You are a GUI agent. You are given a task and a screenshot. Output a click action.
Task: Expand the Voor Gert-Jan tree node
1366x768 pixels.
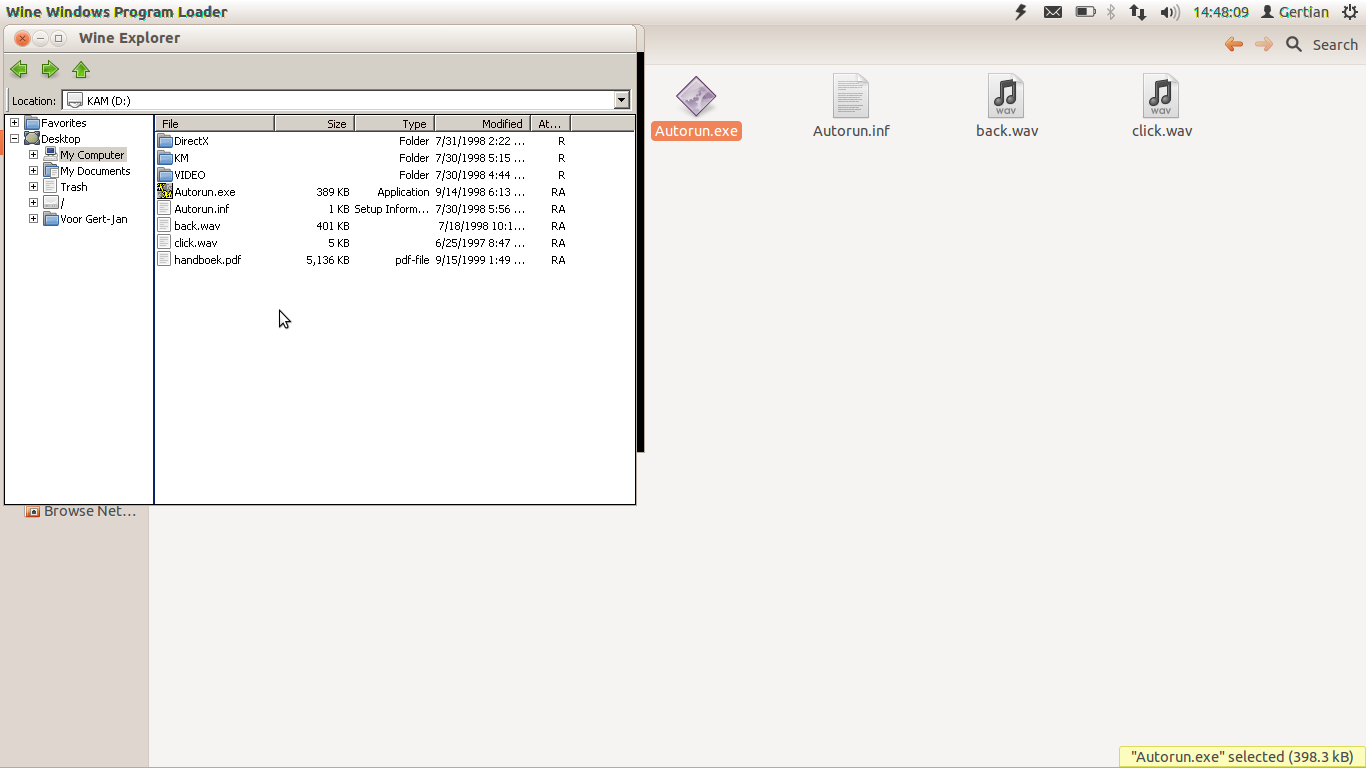click(x=33, y=219)
